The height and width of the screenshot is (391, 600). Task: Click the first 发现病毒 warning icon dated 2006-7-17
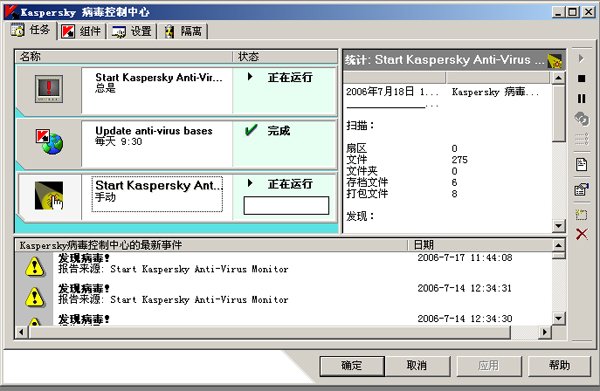[x=34, y=266]
